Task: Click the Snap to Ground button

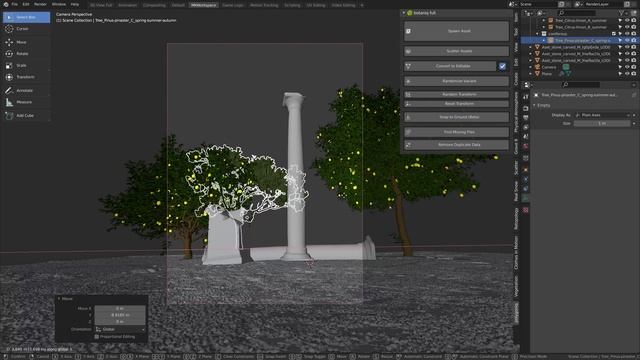Action: 456,117
